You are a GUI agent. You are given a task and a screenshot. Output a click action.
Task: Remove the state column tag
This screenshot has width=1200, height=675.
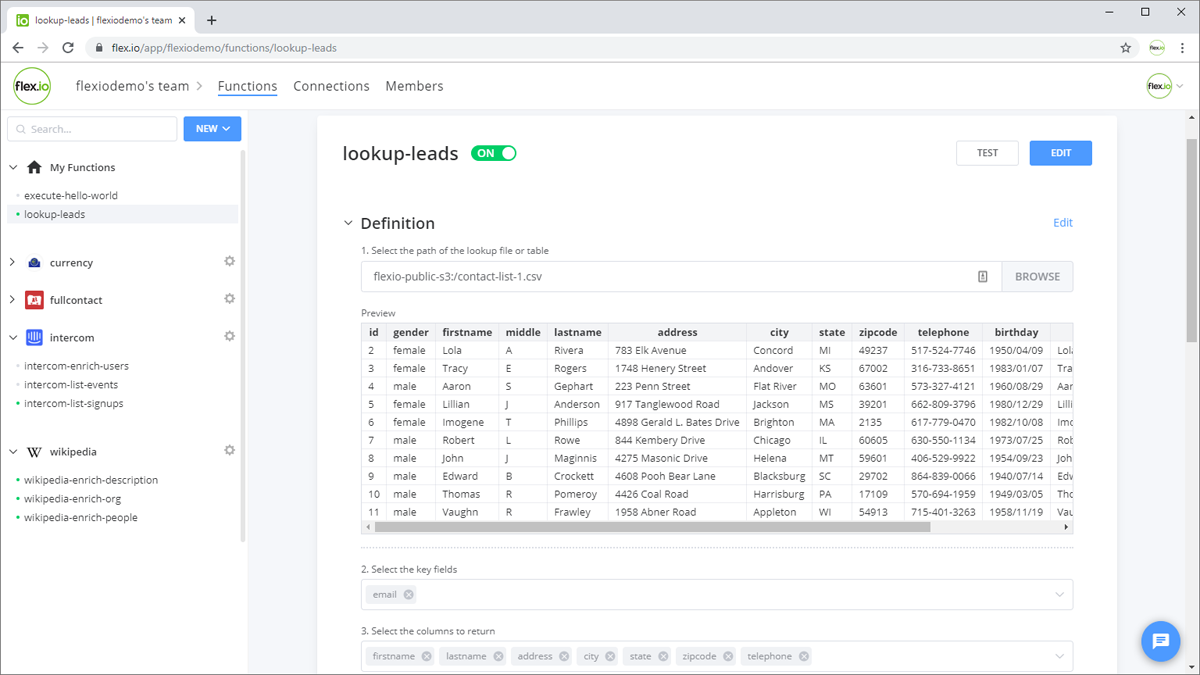[x=663, y=656]
